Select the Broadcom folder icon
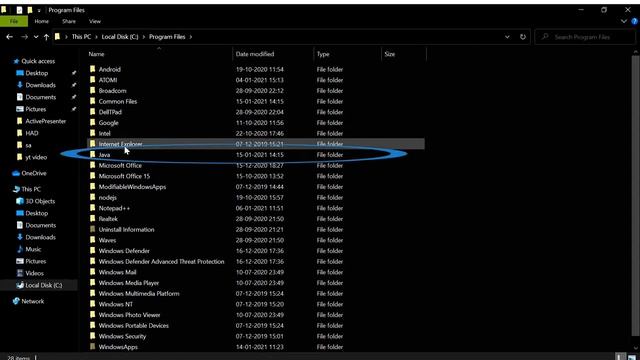This screenshot has width=640, height=360. click(x=93, y=90)
